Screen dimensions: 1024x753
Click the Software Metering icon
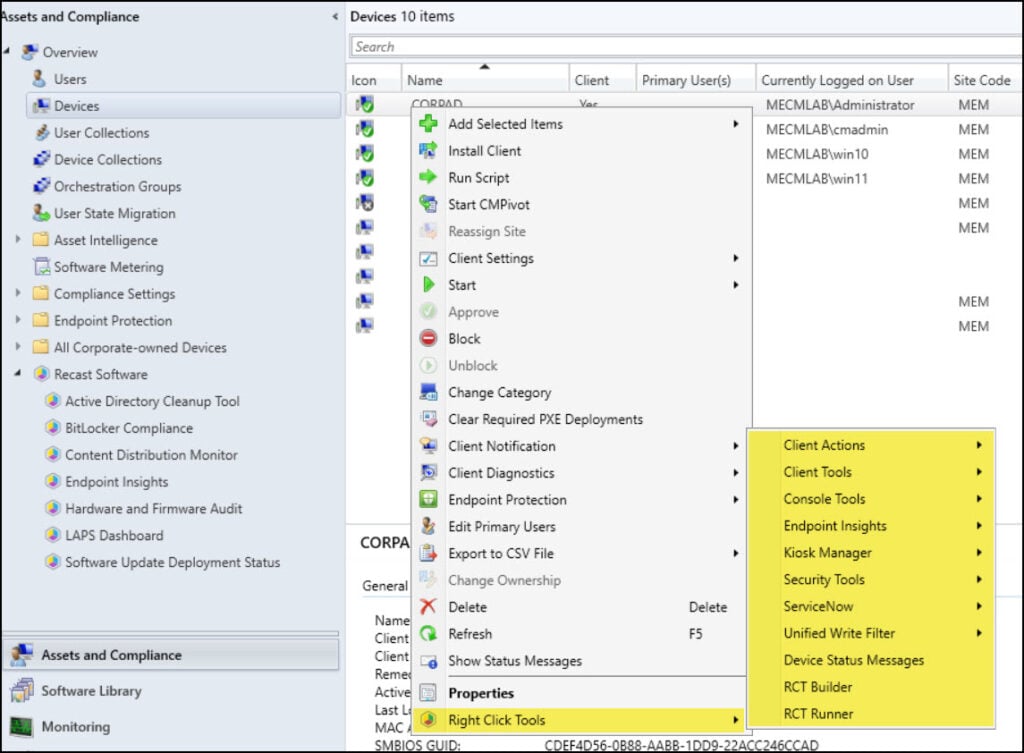point(41,266)
